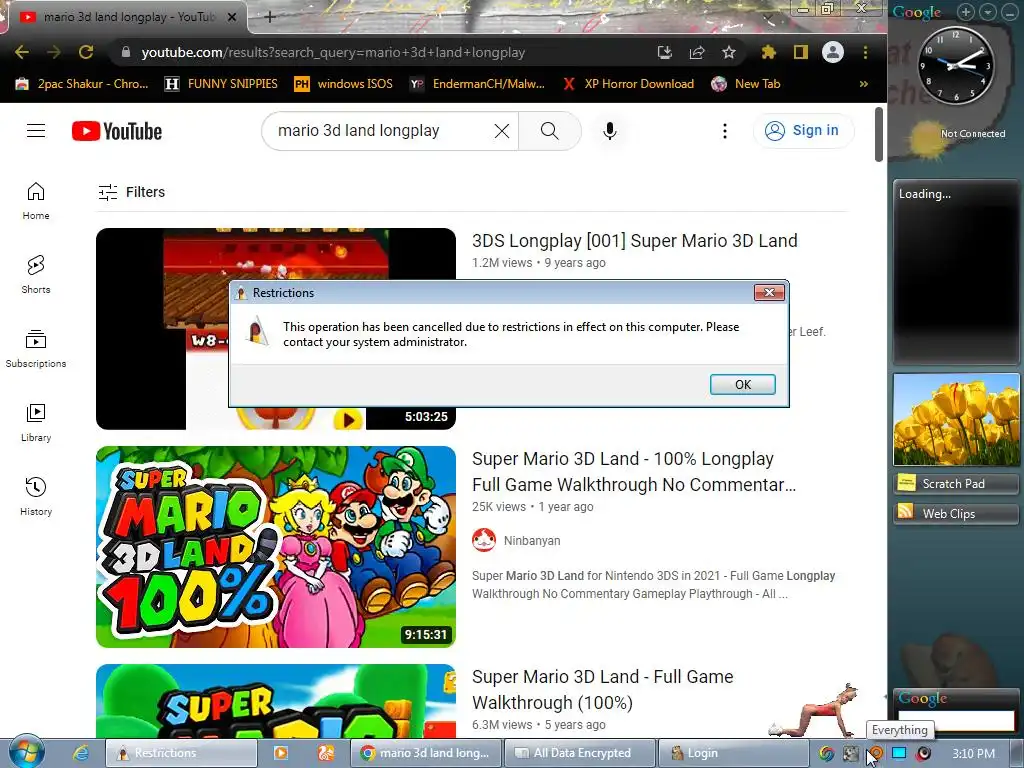The width and height of the screenshot is (1024, 768).
Task: Click the weather Not Connected gadget
Action: tap(955, 135)
